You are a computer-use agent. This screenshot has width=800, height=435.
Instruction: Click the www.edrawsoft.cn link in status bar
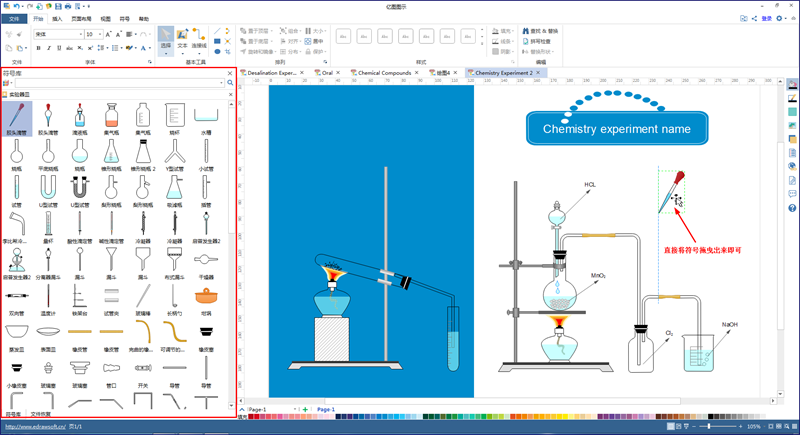tap(35, 426)
